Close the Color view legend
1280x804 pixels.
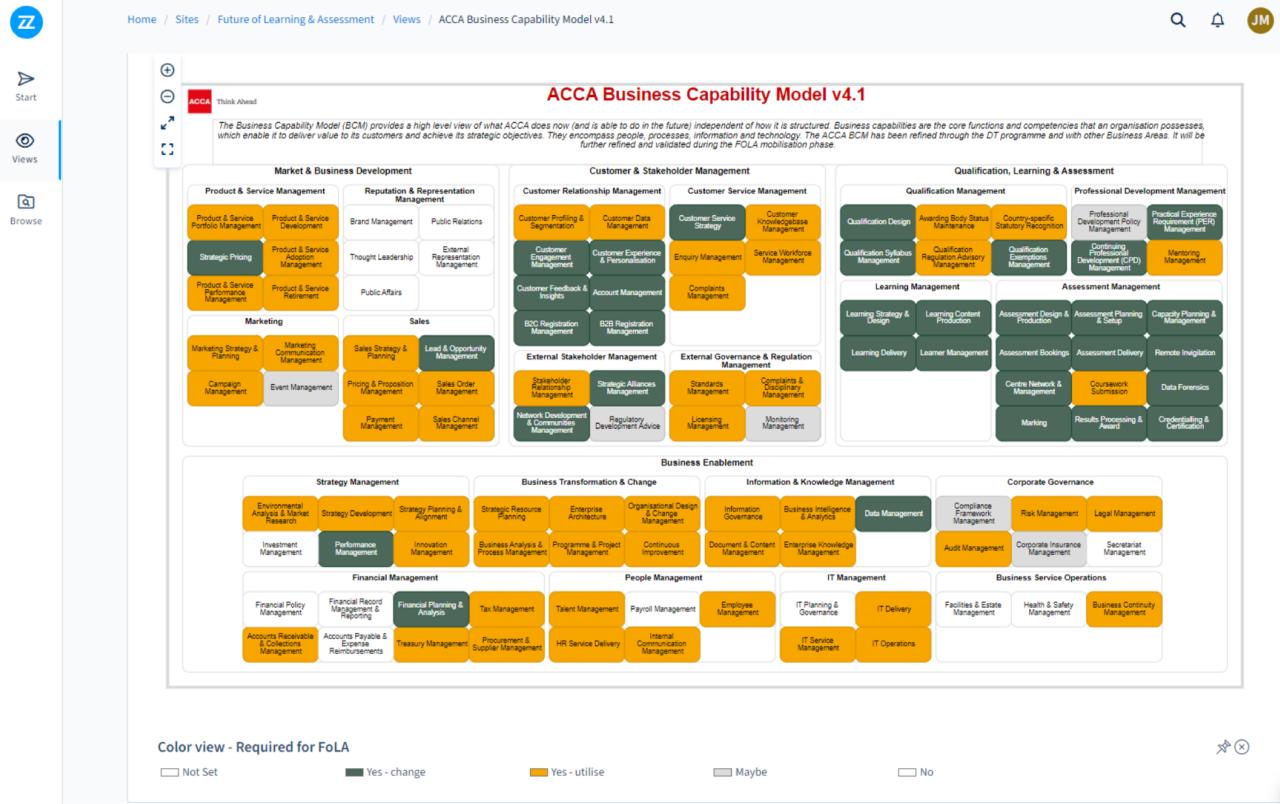pyautogui.click(x=1242, y=747)
